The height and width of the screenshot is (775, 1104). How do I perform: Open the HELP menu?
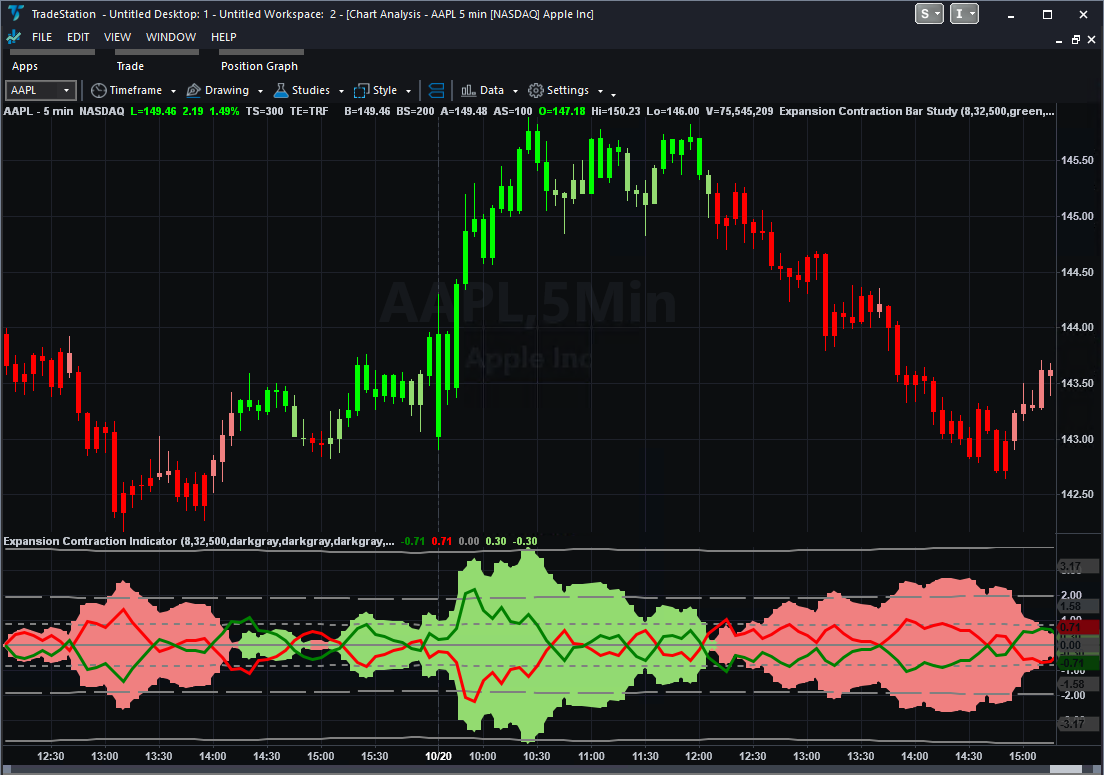[x=224, y=37]
